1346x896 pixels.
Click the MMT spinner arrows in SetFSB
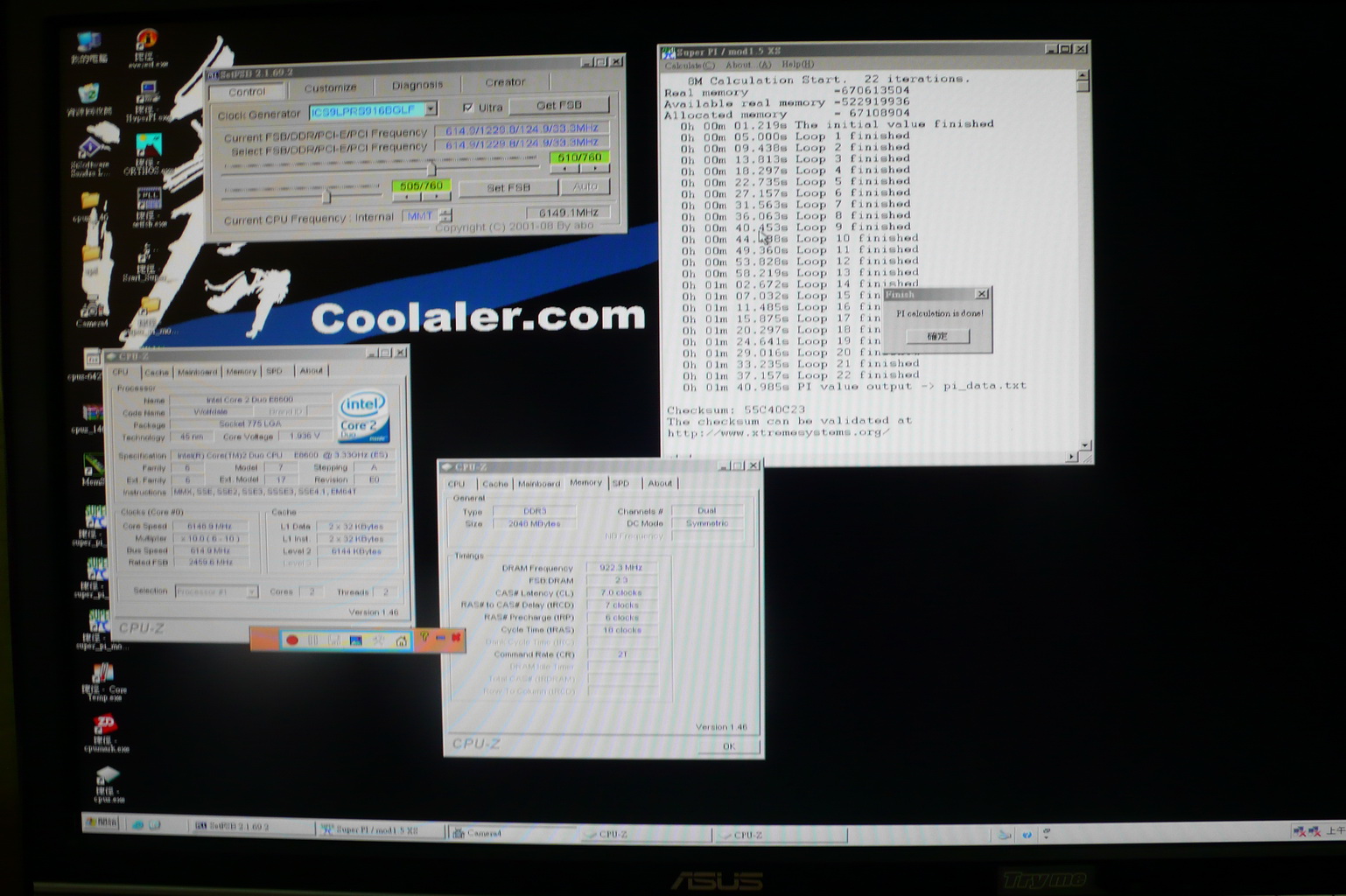[445, 215]
